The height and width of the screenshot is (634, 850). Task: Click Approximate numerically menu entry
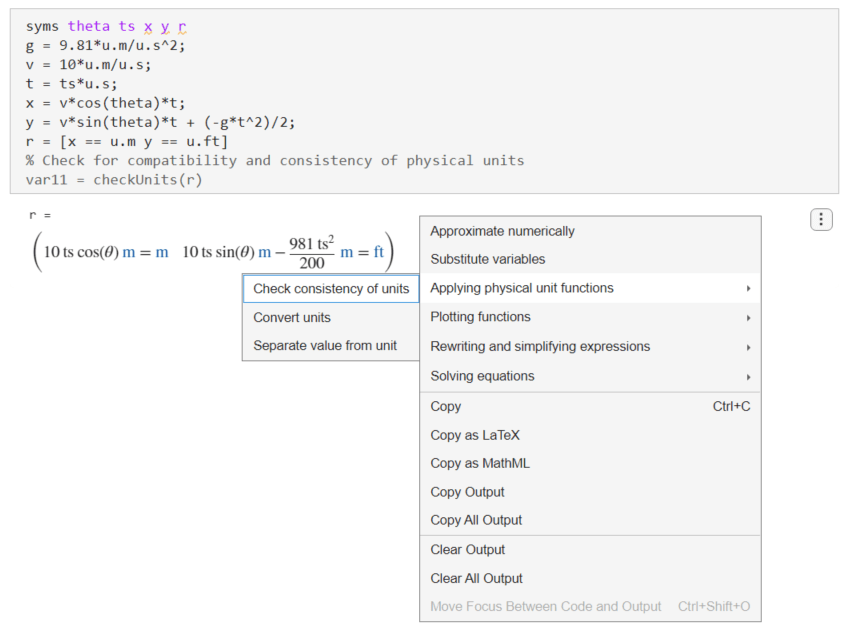point(502,231)
